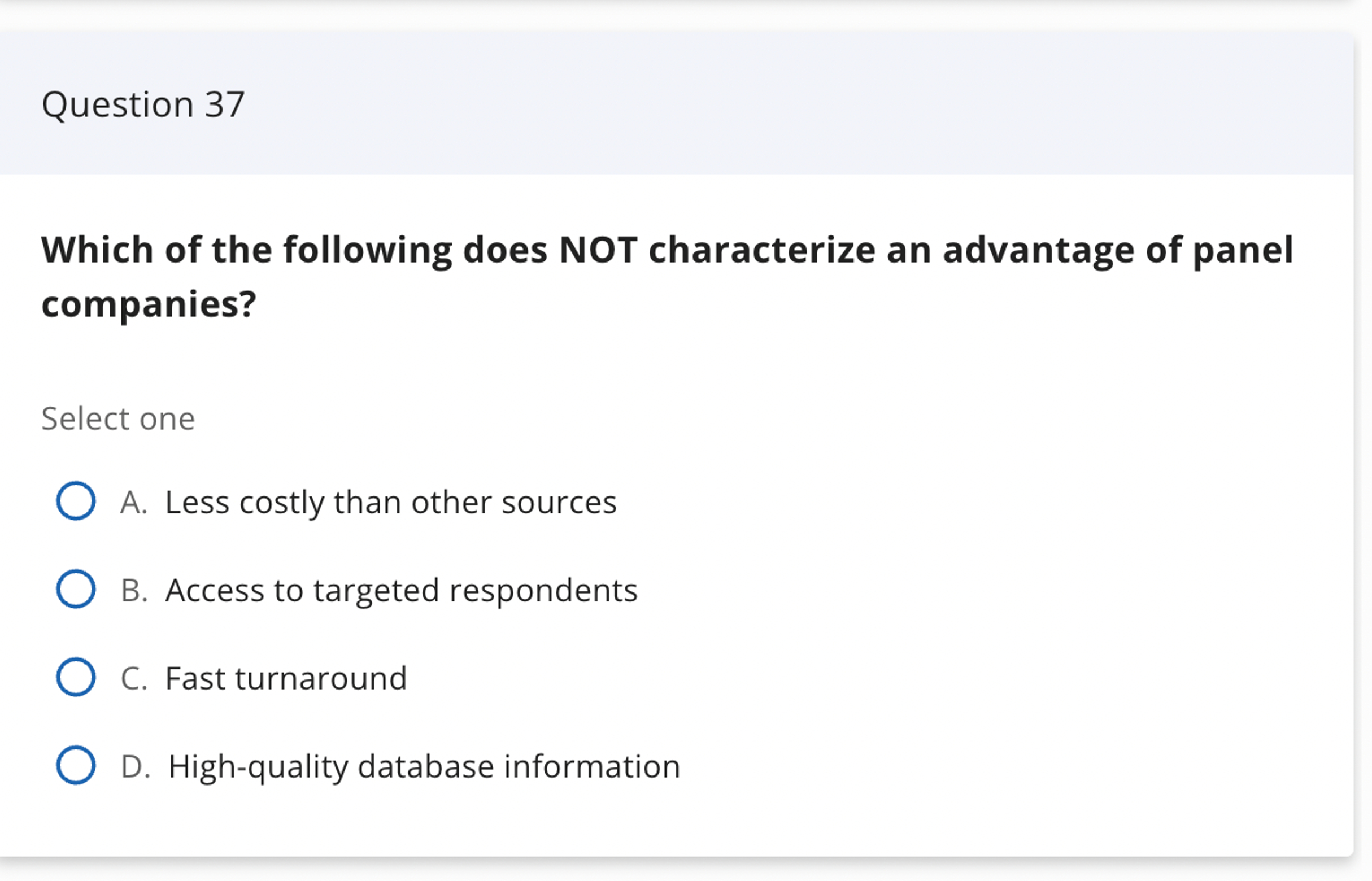
Task: Click the 'Access to targeted respondents' answer text
Action: [x=401, y=590]
